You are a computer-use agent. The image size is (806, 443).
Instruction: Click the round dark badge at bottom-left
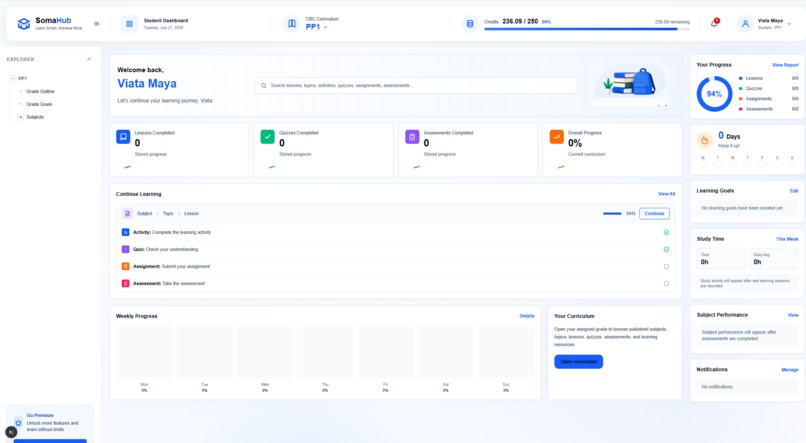[11, 432]
